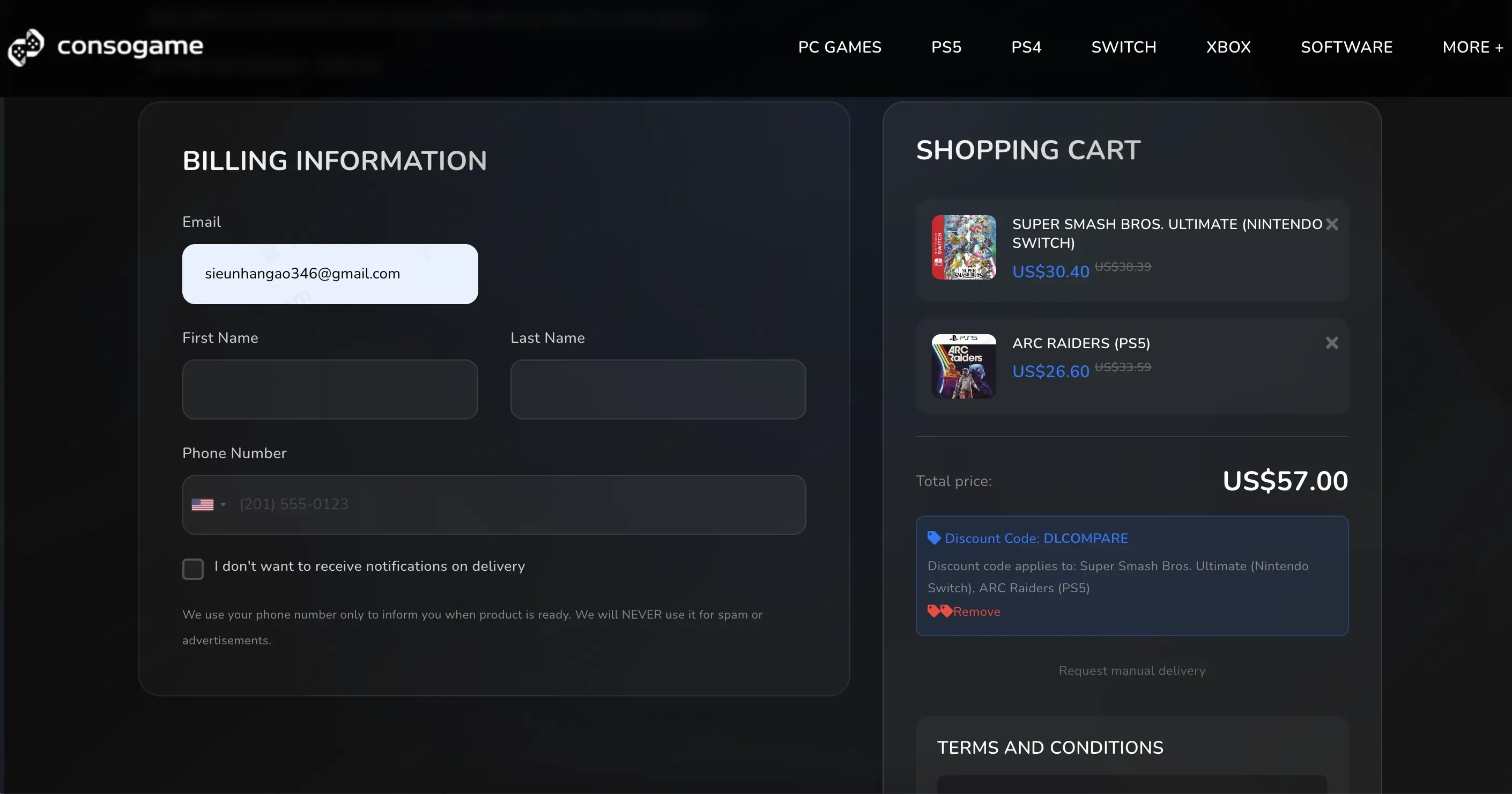Click the notifications checkbox label text
This screenshot has height=794, width=1512.
(x=370, y=566)
